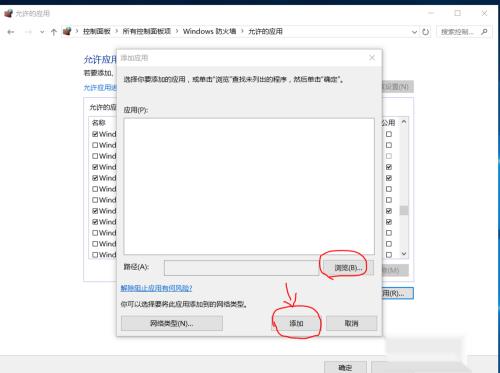Screen dimensions: 500x373
Task: Go up one level with the up arrow
Action: point(54,32)
